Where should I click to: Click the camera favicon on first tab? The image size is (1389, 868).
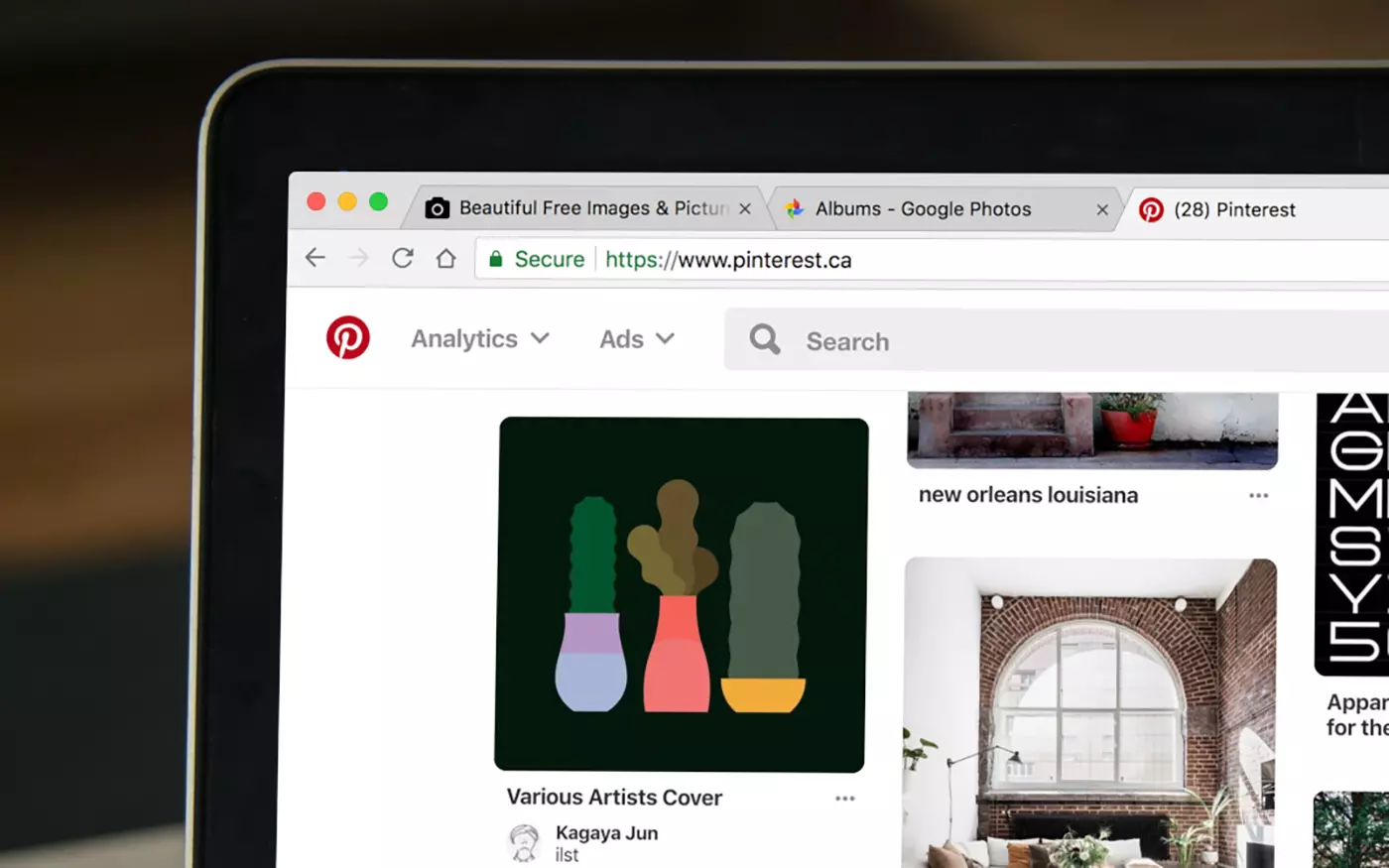coord(437,208)
